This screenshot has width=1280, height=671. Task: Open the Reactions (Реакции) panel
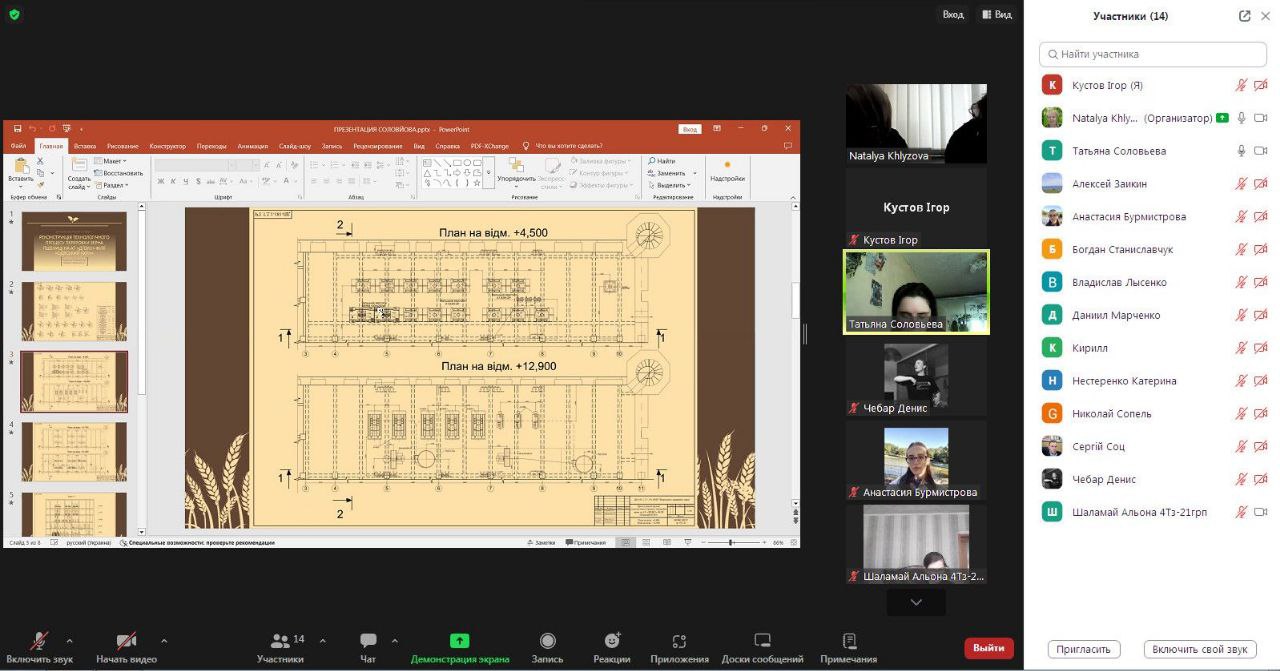pyautogui.click(x=611, y=642)
